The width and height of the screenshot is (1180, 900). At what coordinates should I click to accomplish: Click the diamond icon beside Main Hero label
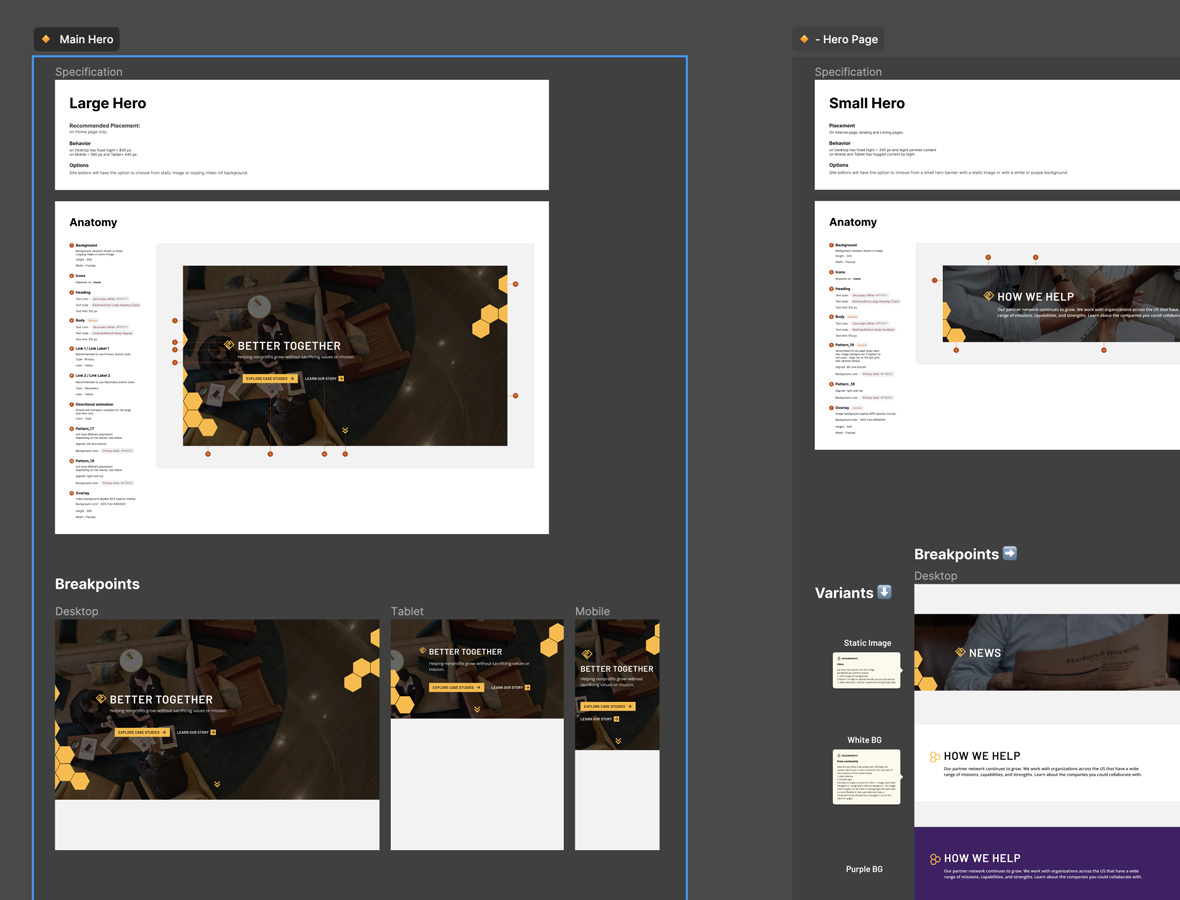pos(46,39)
